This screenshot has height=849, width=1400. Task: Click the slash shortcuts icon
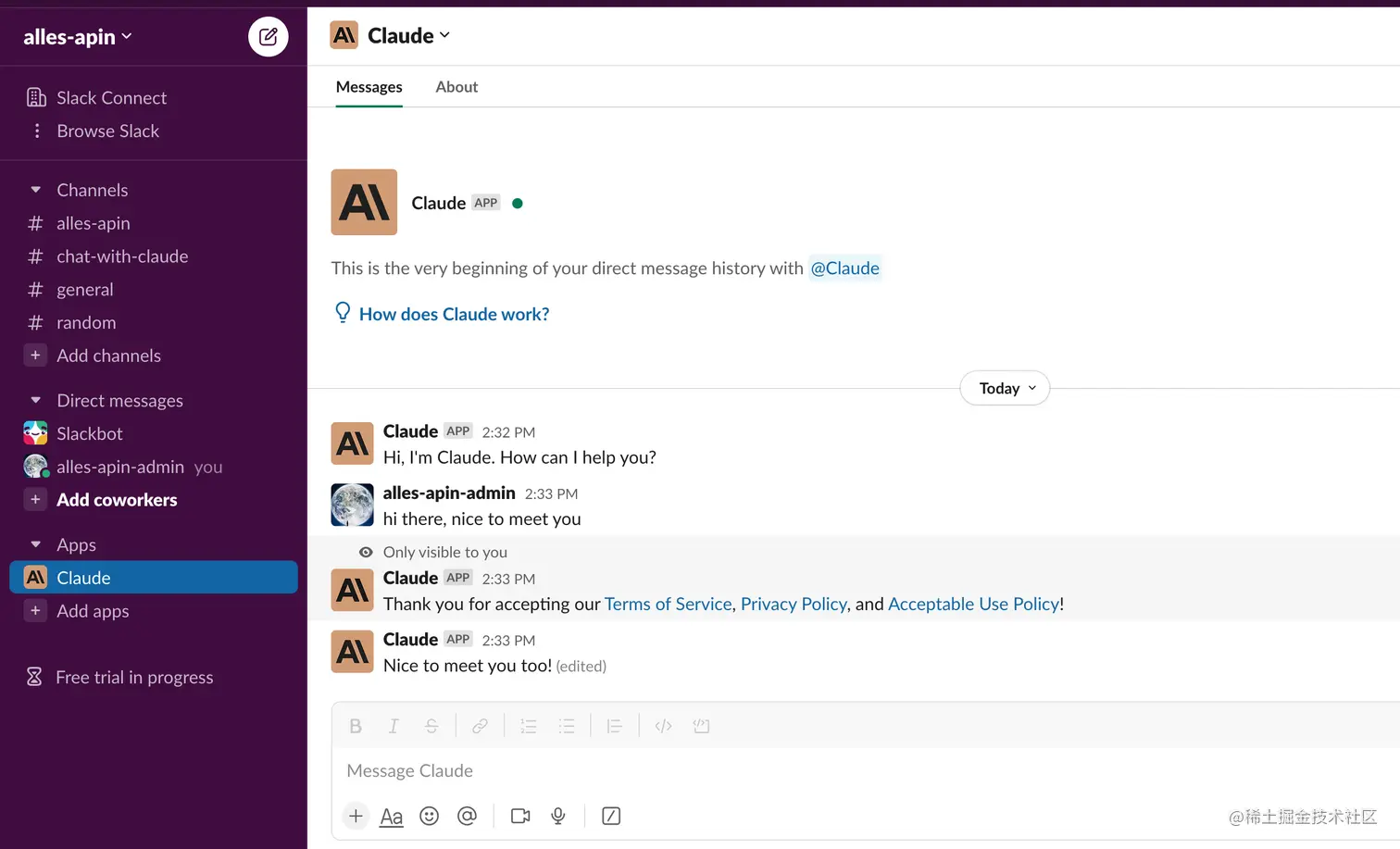point(611,816)
